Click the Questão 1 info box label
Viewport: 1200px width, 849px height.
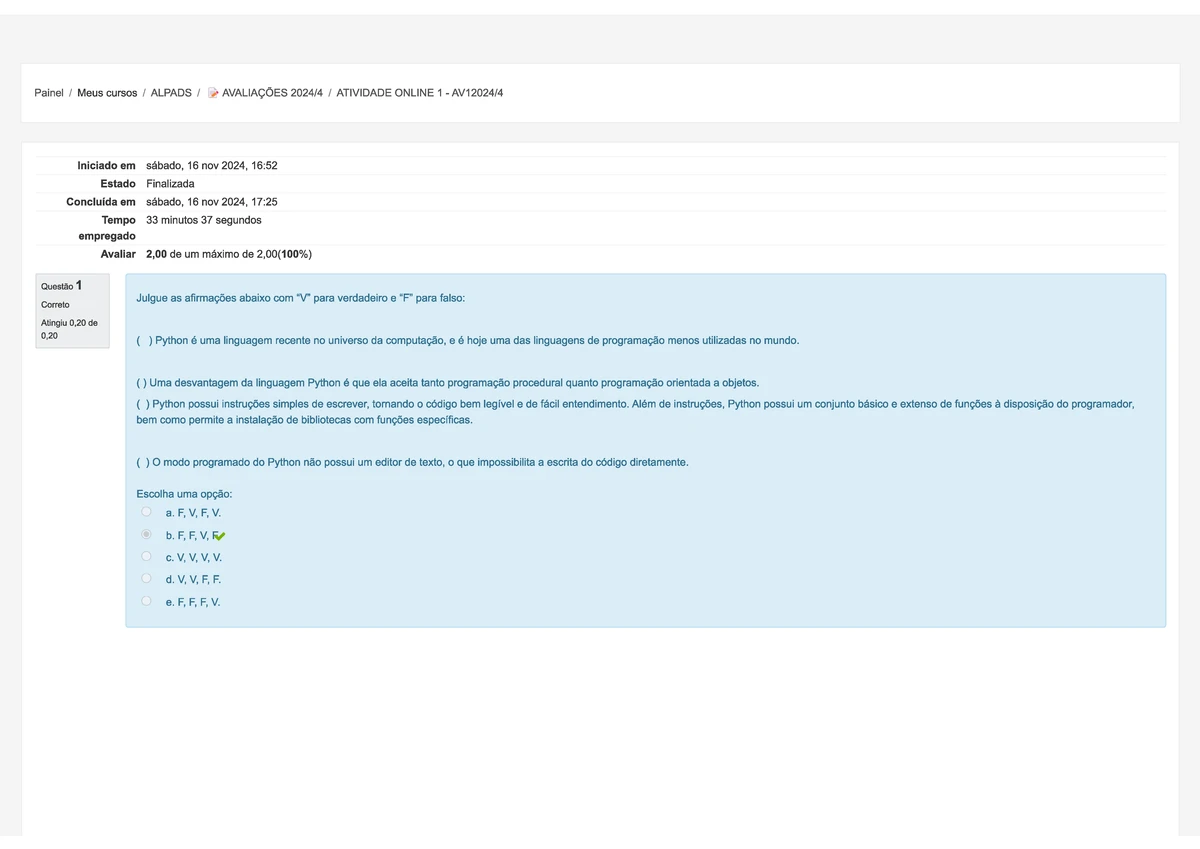point(62,286)
